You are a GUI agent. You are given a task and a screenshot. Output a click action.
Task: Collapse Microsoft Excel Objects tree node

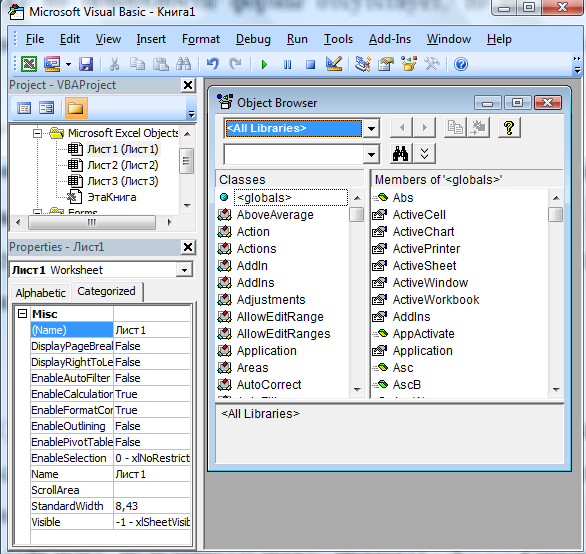pos(37,133)
